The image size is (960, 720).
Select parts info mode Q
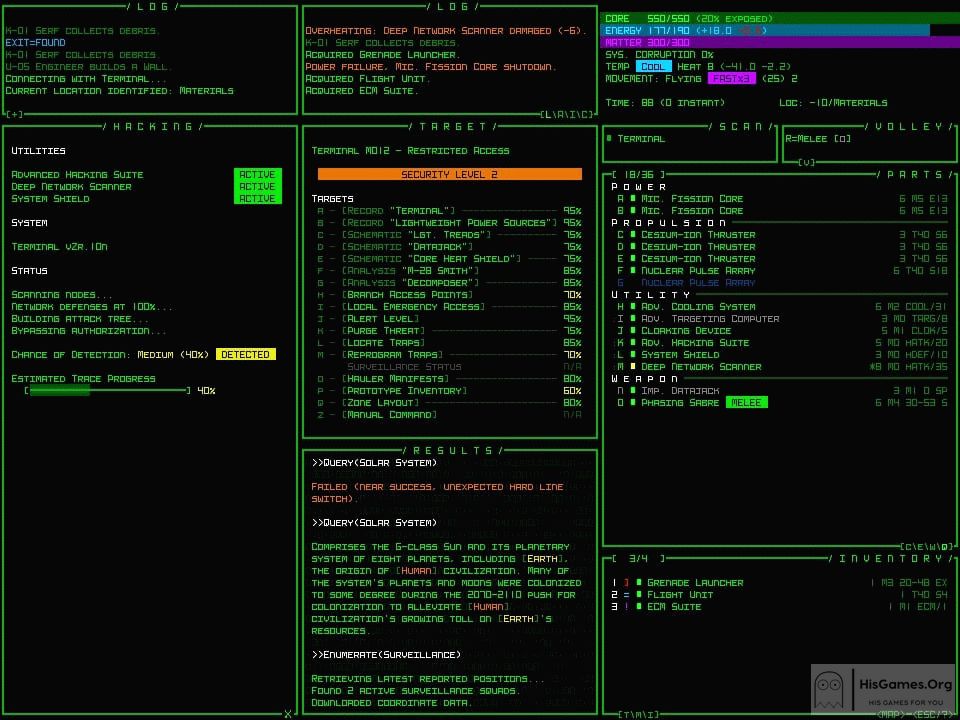click(x=945, y=547)
